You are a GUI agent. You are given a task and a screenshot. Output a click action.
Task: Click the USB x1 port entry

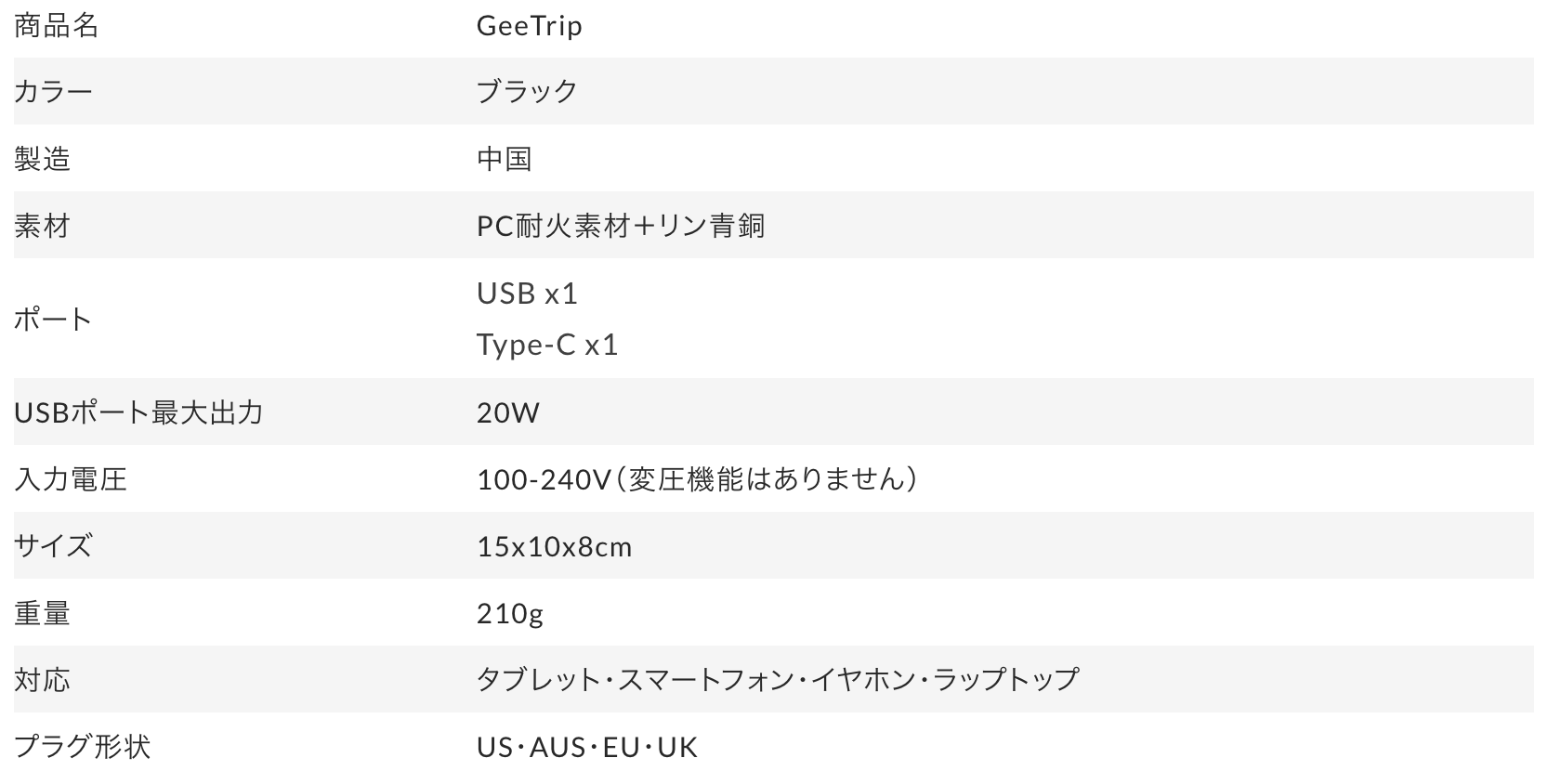(x=527, y=294)
